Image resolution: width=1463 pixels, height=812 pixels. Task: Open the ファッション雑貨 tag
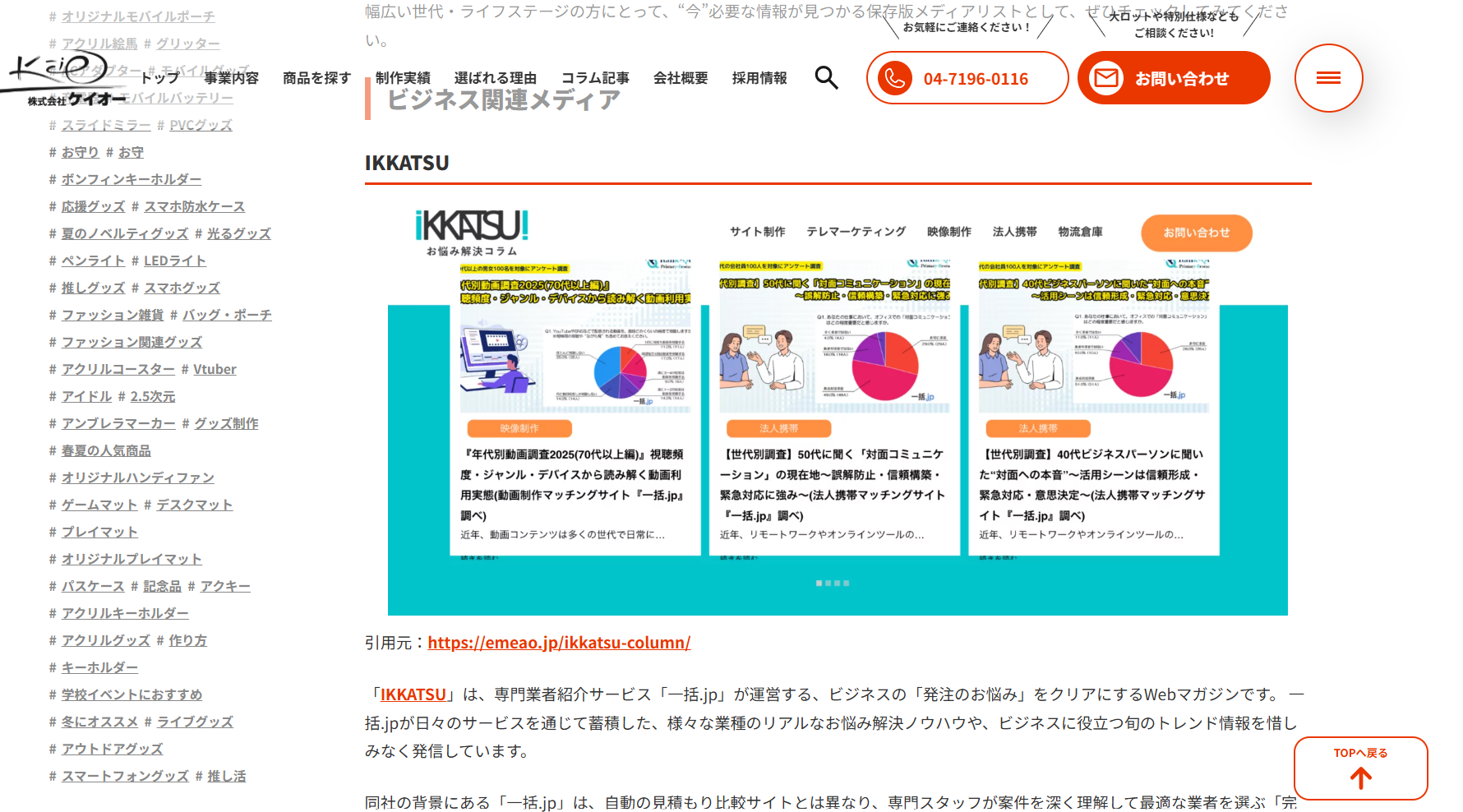click(x=113, y=315)
